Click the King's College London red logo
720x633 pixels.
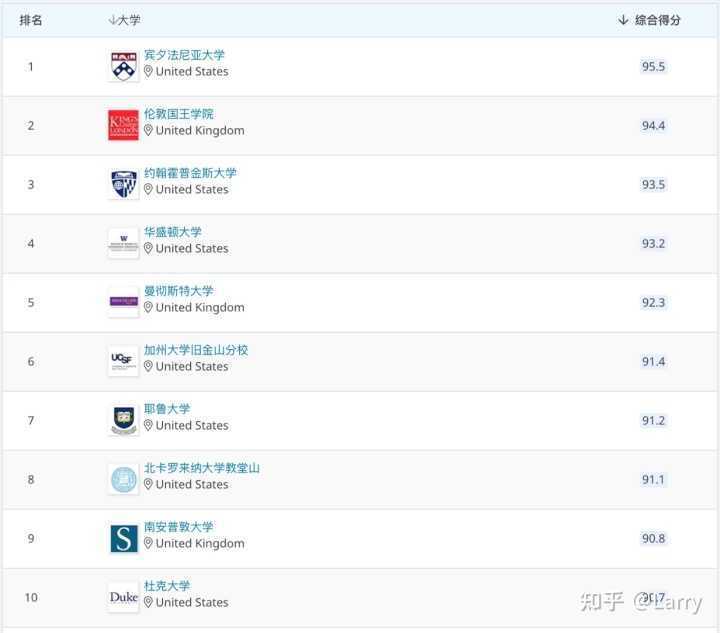click(x=123, y=125)
